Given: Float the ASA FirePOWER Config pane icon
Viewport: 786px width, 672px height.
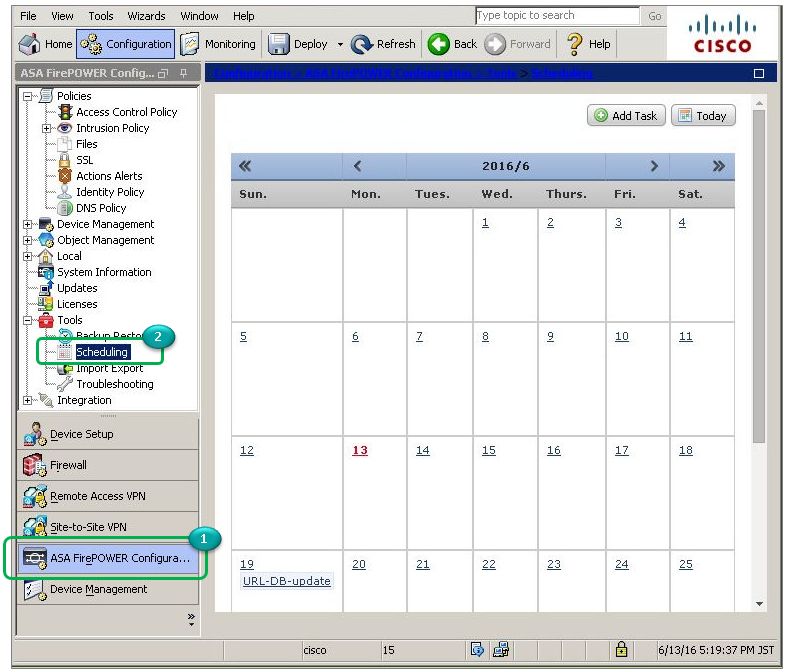Looking at the screenshot, I should coord(163,74).
